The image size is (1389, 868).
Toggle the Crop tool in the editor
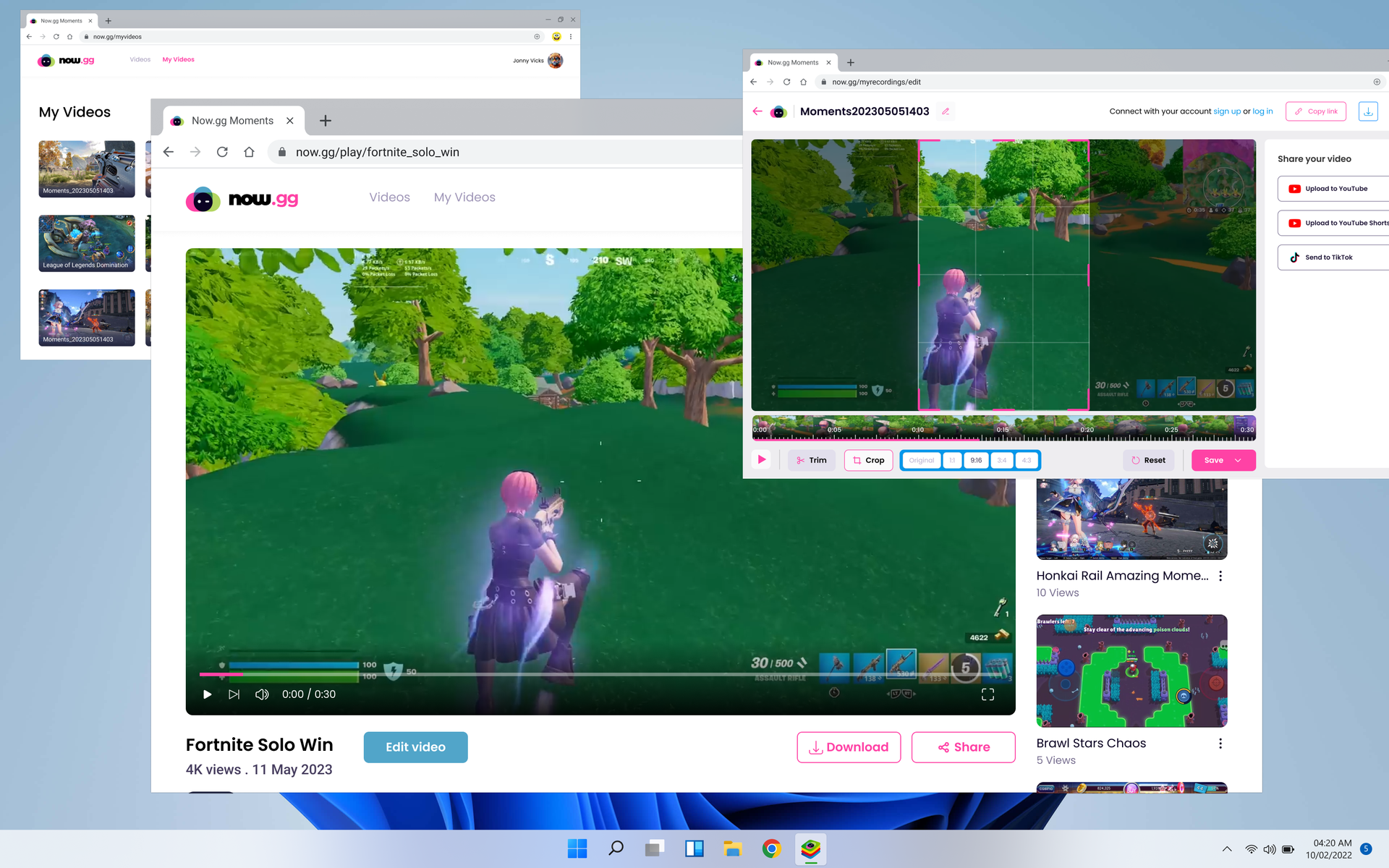[x=869, y=460]
